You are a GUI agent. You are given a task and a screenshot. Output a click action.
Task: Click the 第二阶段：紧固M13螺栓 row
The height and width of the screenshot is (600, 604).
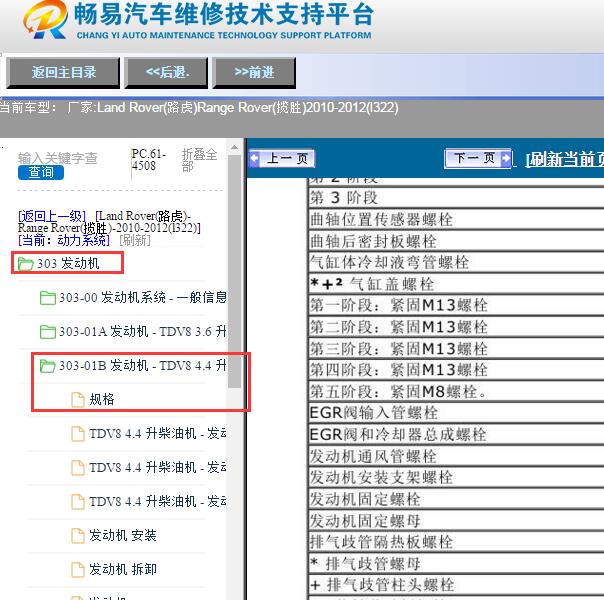click(456, 327)
